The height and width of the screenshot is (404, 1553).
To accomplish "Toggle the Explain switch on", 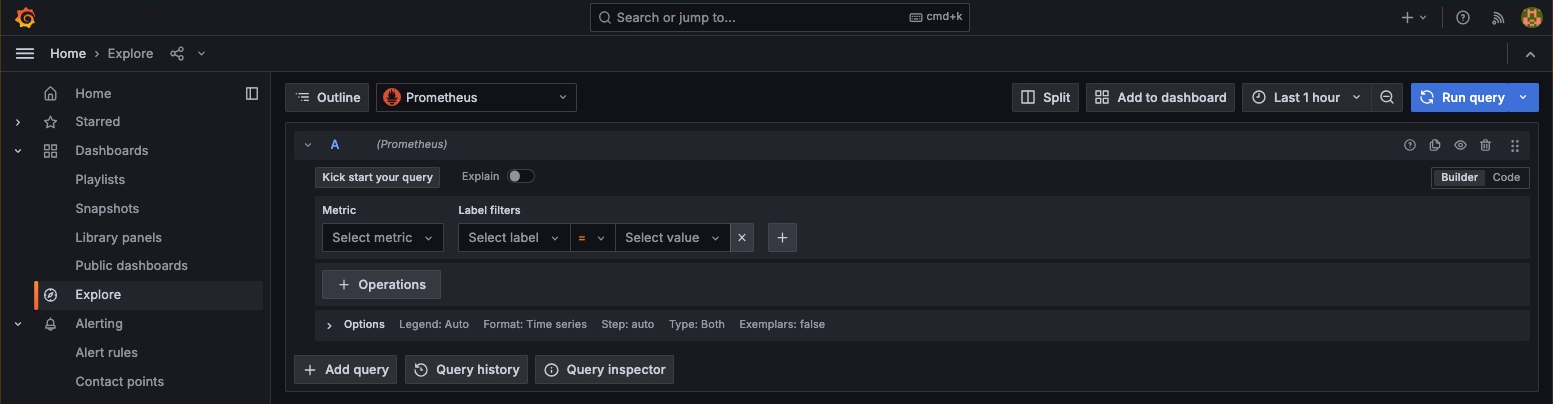I will (x=521, y=176).
